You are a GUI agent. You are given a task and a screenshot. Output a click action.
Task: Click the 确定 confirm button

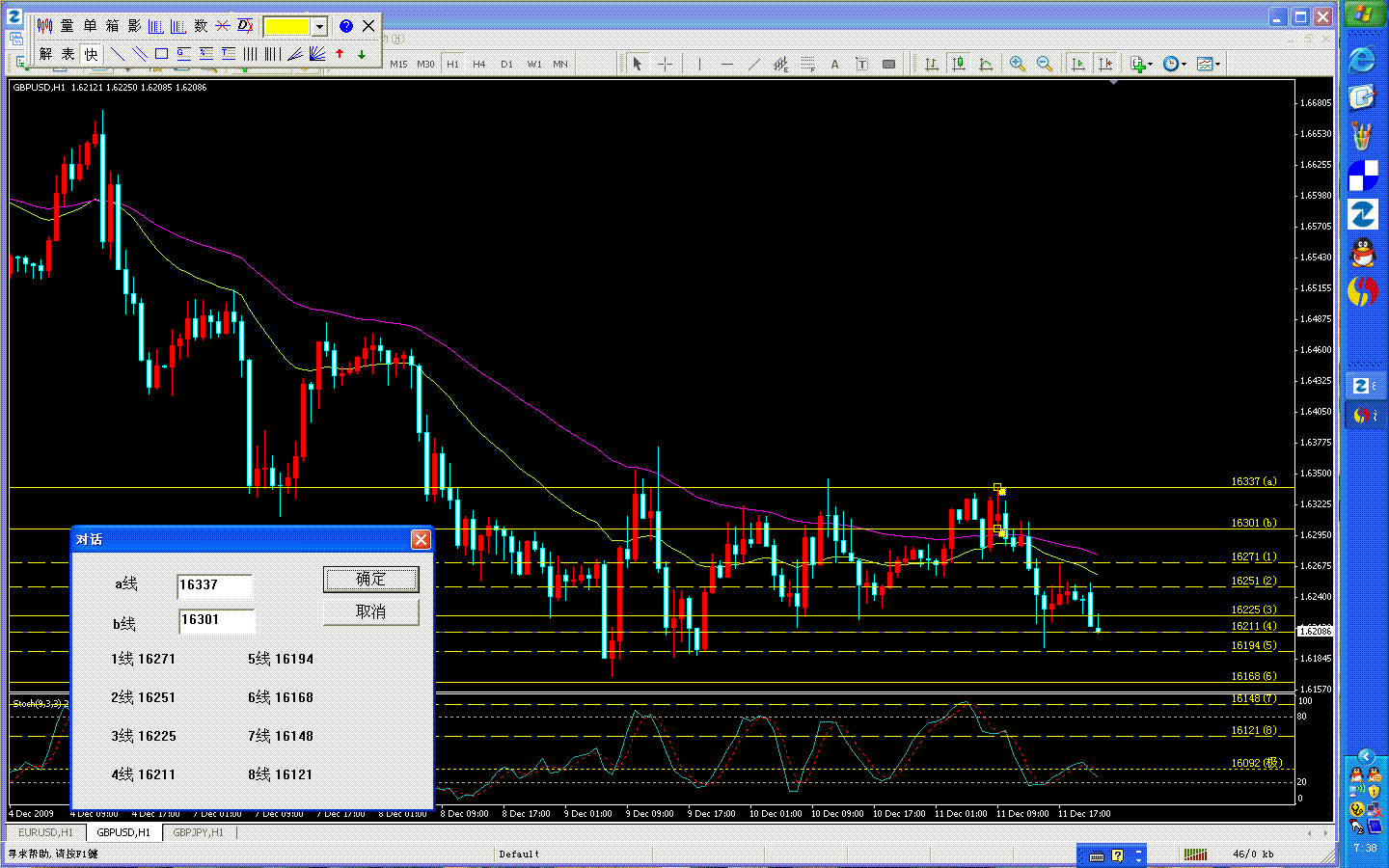point(370,579)
